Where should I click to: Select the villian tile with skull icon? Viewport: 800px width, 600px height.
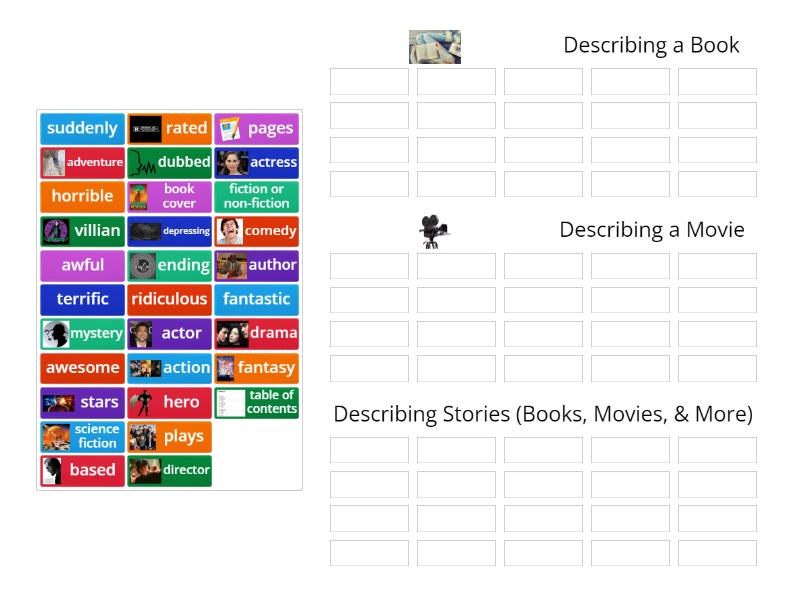81,230
